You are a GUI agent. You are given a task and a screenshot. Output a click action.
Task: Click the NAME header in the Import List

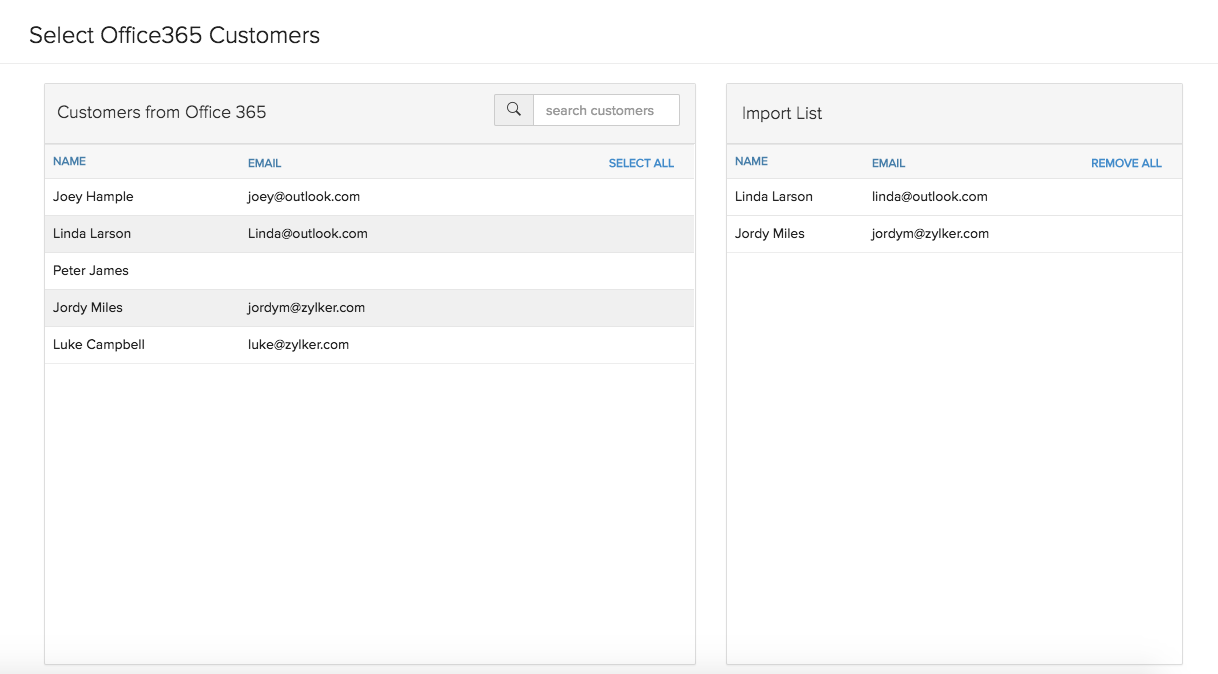pos(751,161)
